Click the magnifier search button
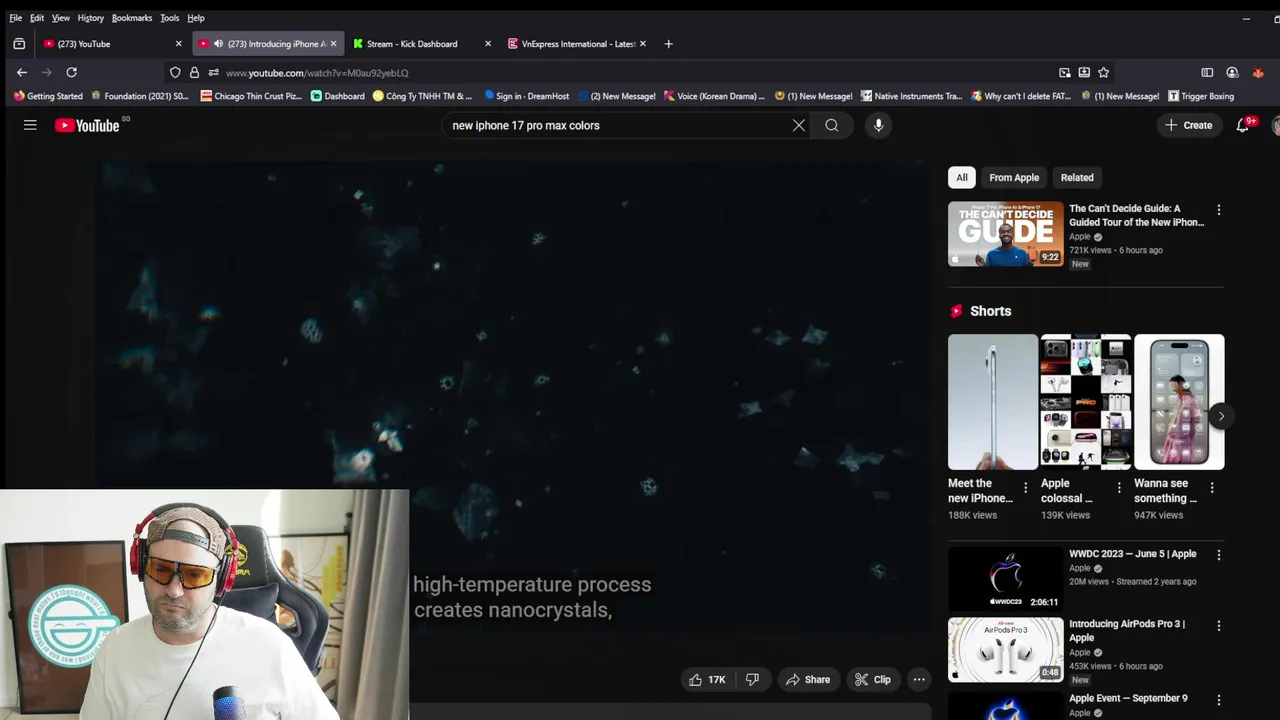 click(832, 125)
